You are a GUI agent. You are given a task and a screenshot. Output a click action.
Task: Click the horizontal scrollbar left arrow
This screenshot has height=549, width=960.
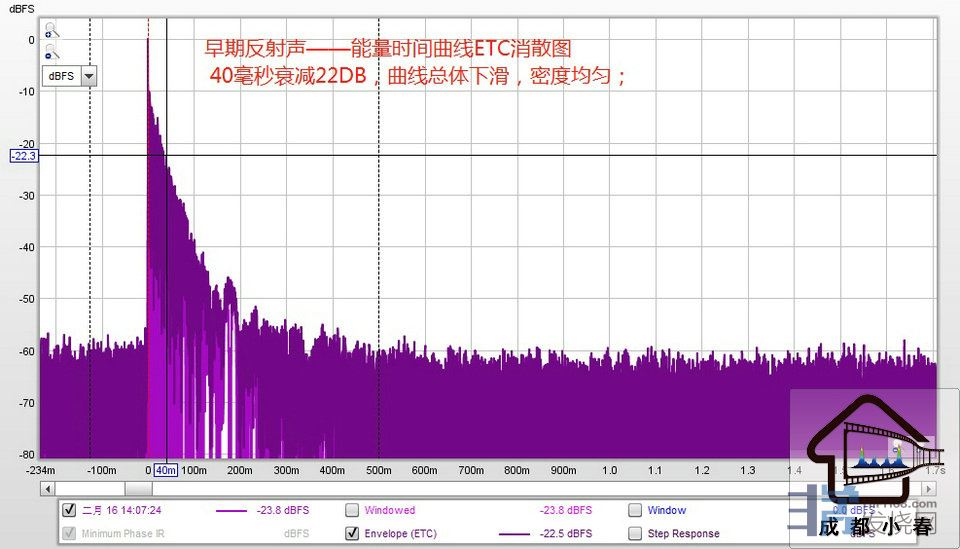click(46, 488)
